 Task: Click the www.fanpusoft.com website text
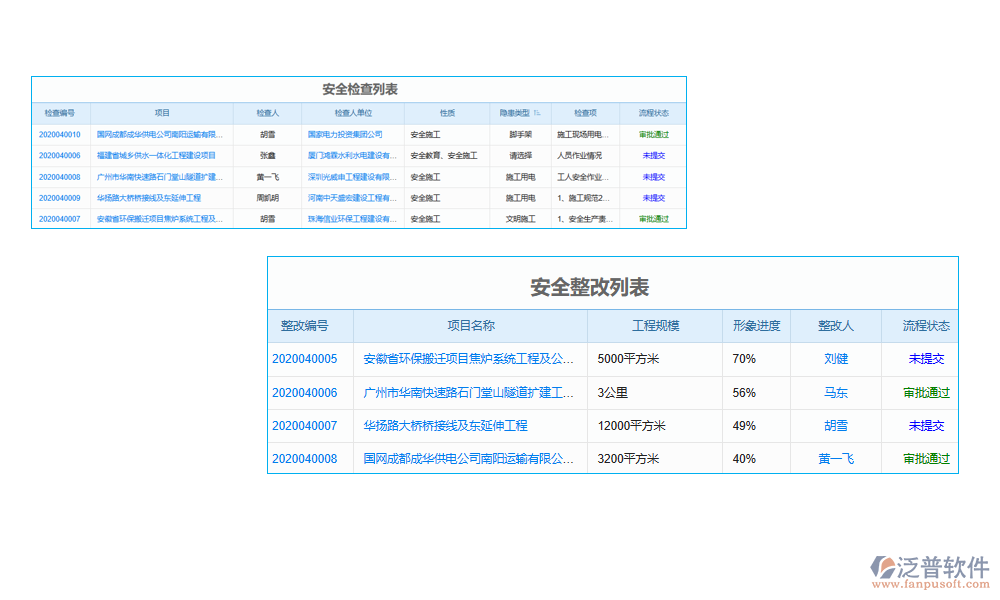point(930,585)
